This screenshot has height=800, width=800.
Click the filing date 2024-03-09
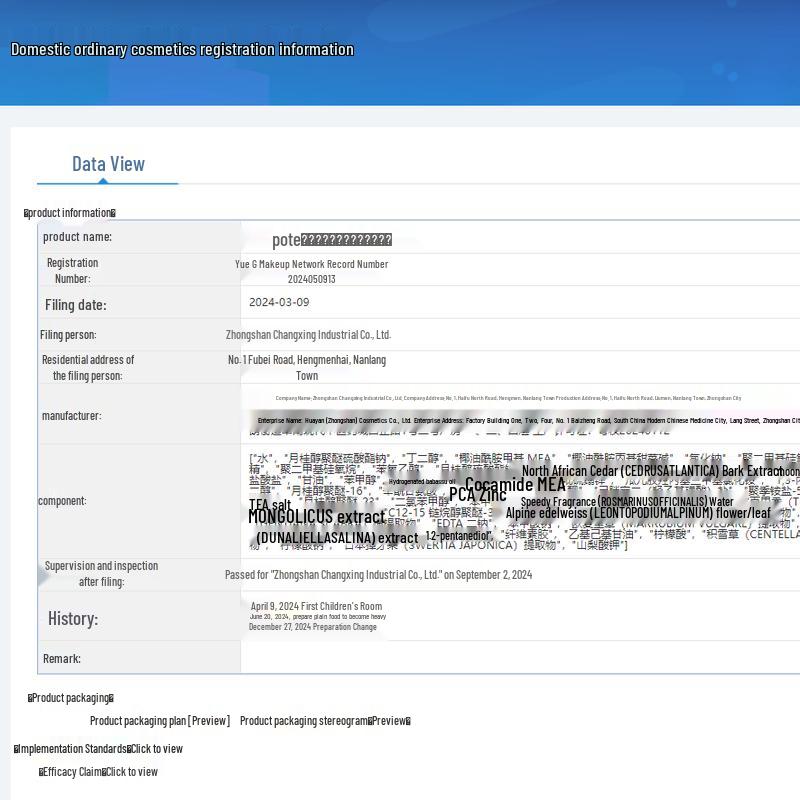tap(279, 303)
